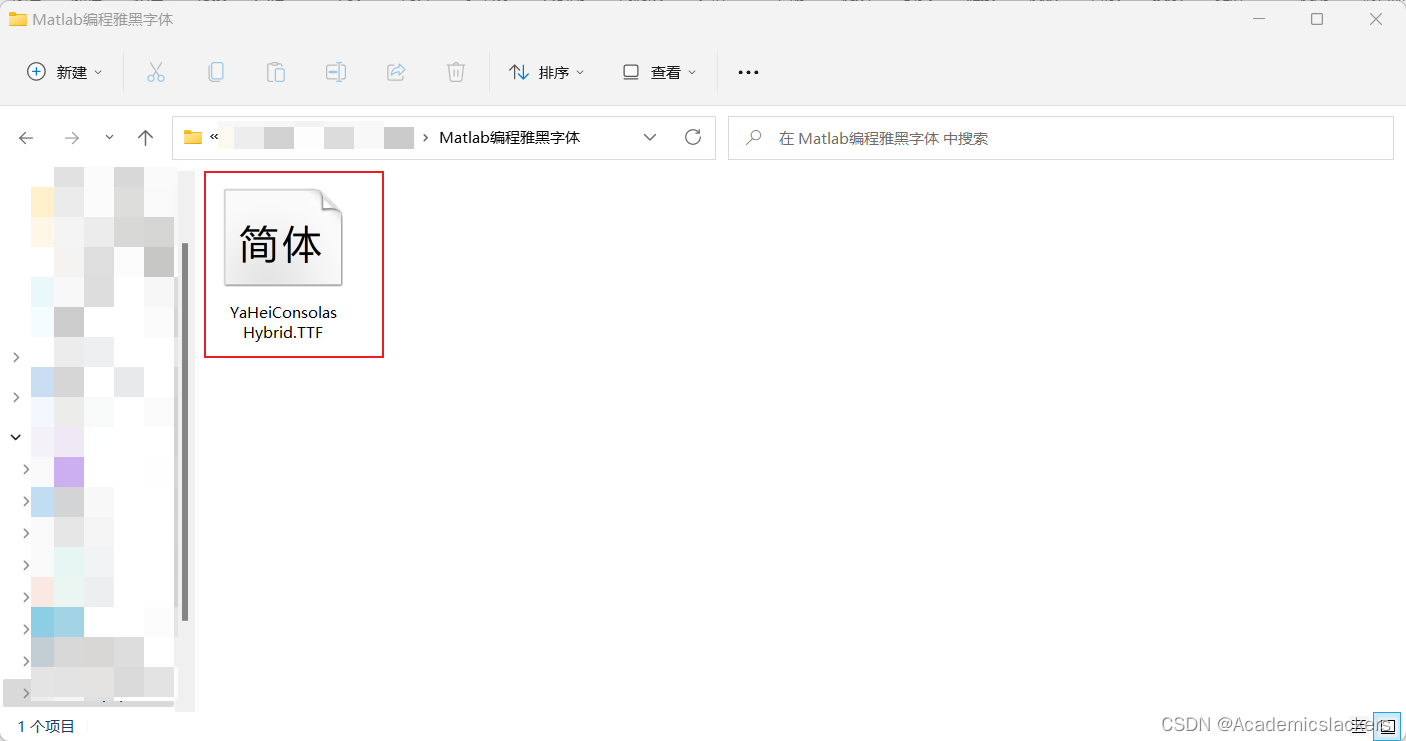Viewport: 1406px width, 741px height.
Task: Go back to the previous folder
Action: (x=26, y=137)
